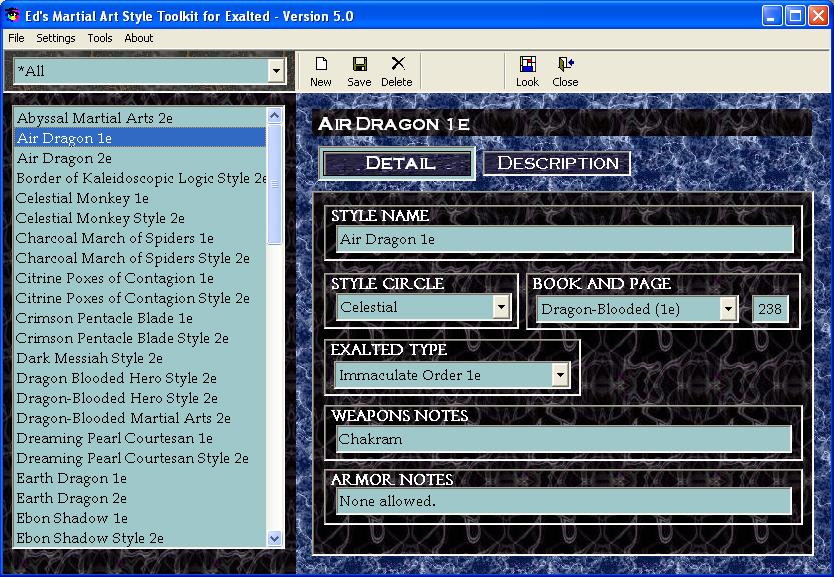Viewport: 834px width, 577px height.
Task: Open the Tools menu
Action: pos(100,38)
